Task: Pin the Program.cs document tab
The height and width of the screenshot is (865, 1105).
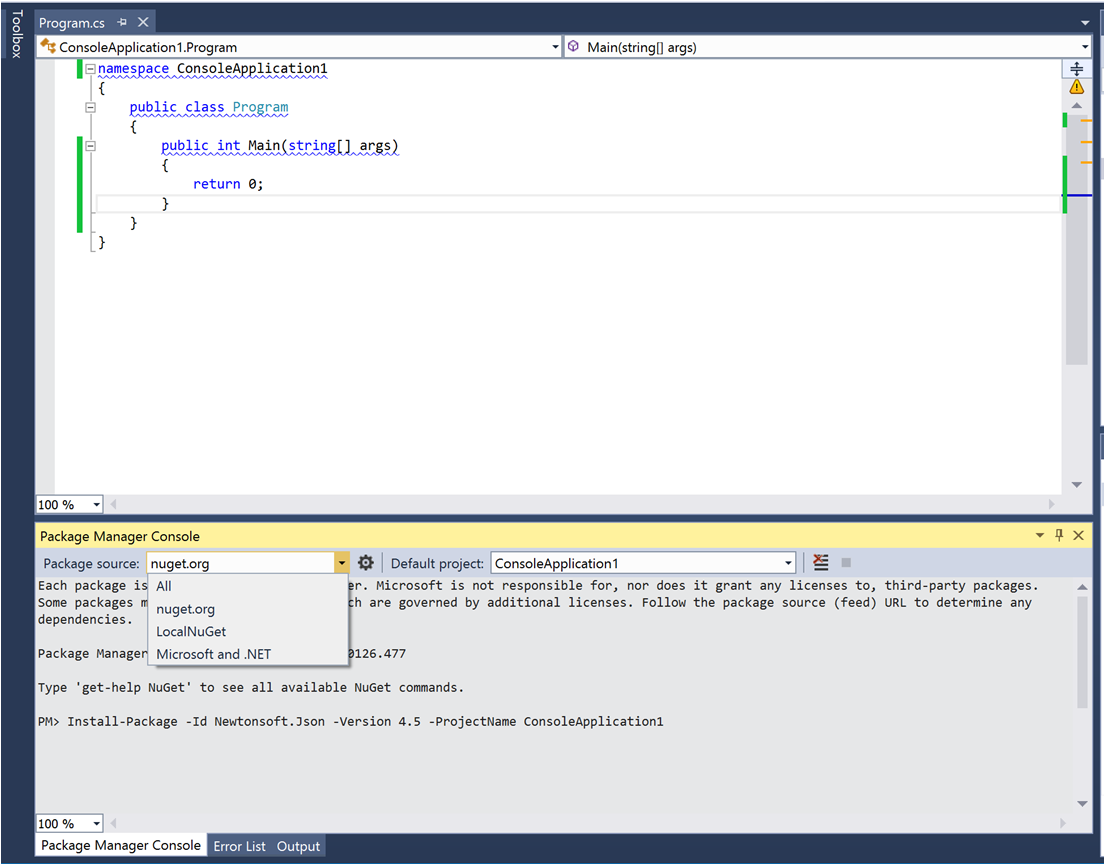Action: pos(122,22)
